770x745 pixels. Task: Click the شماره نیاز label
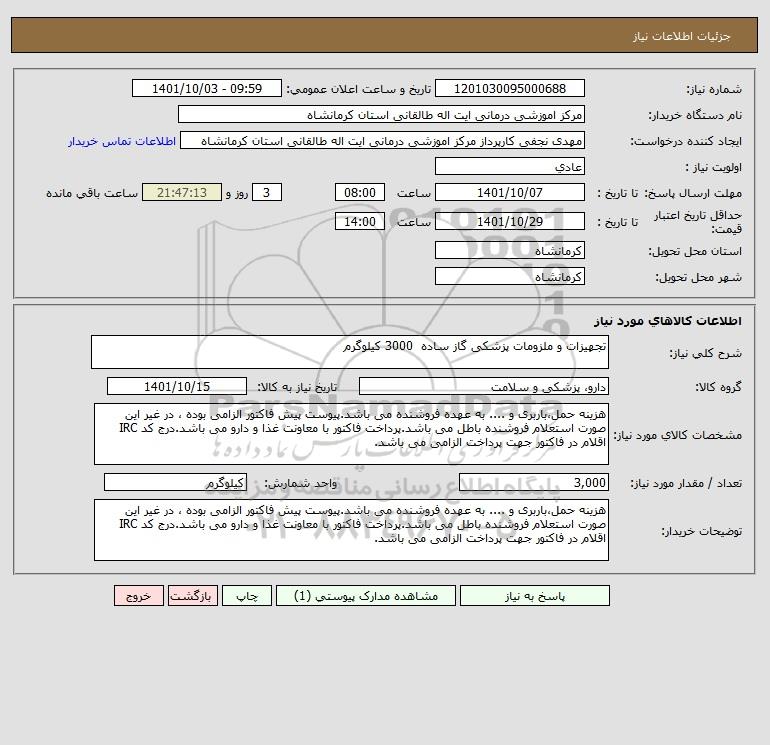point(714,89)
